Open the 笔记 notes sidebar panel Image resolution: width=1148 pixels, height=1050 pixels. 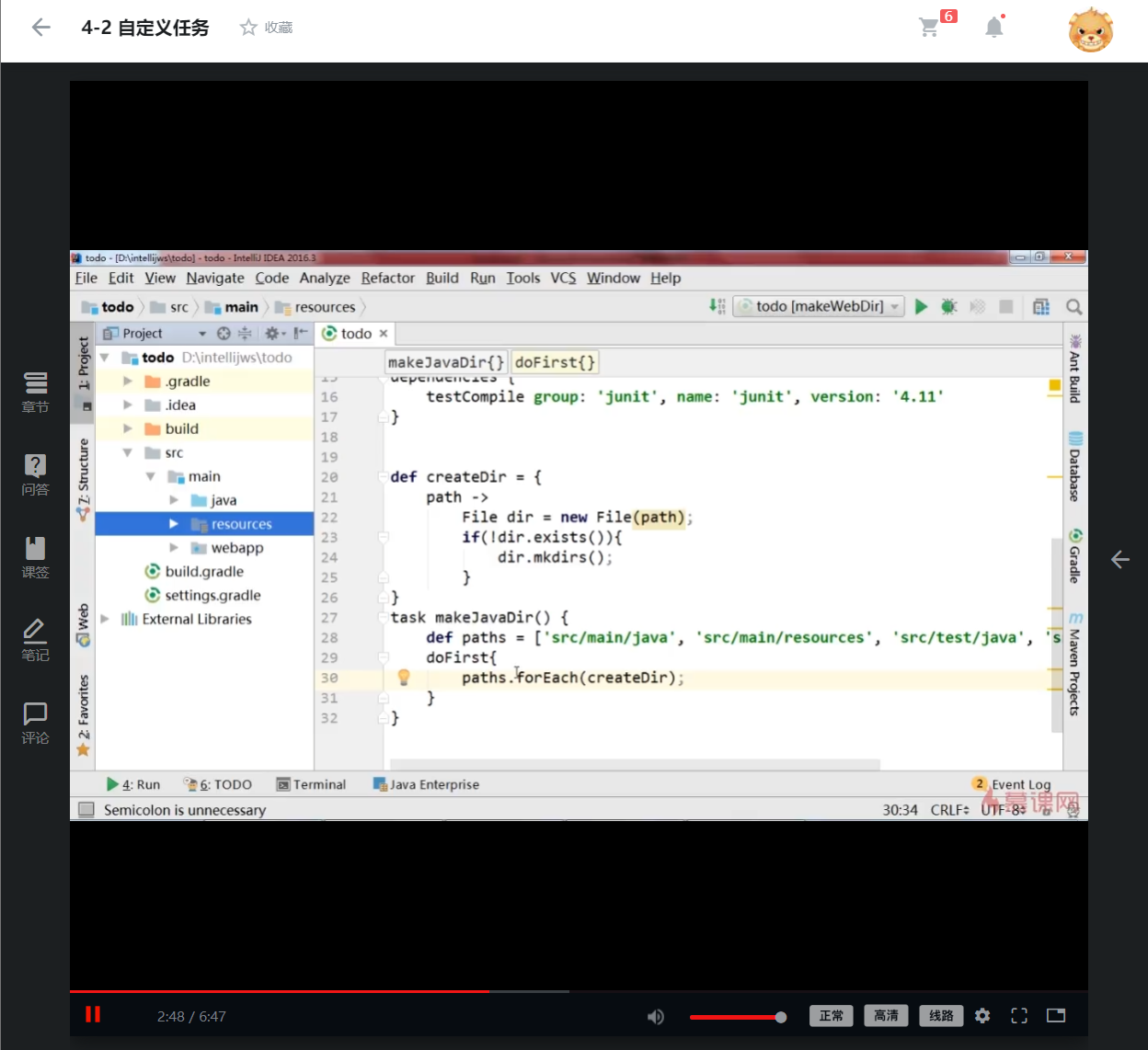click(35, 640)
